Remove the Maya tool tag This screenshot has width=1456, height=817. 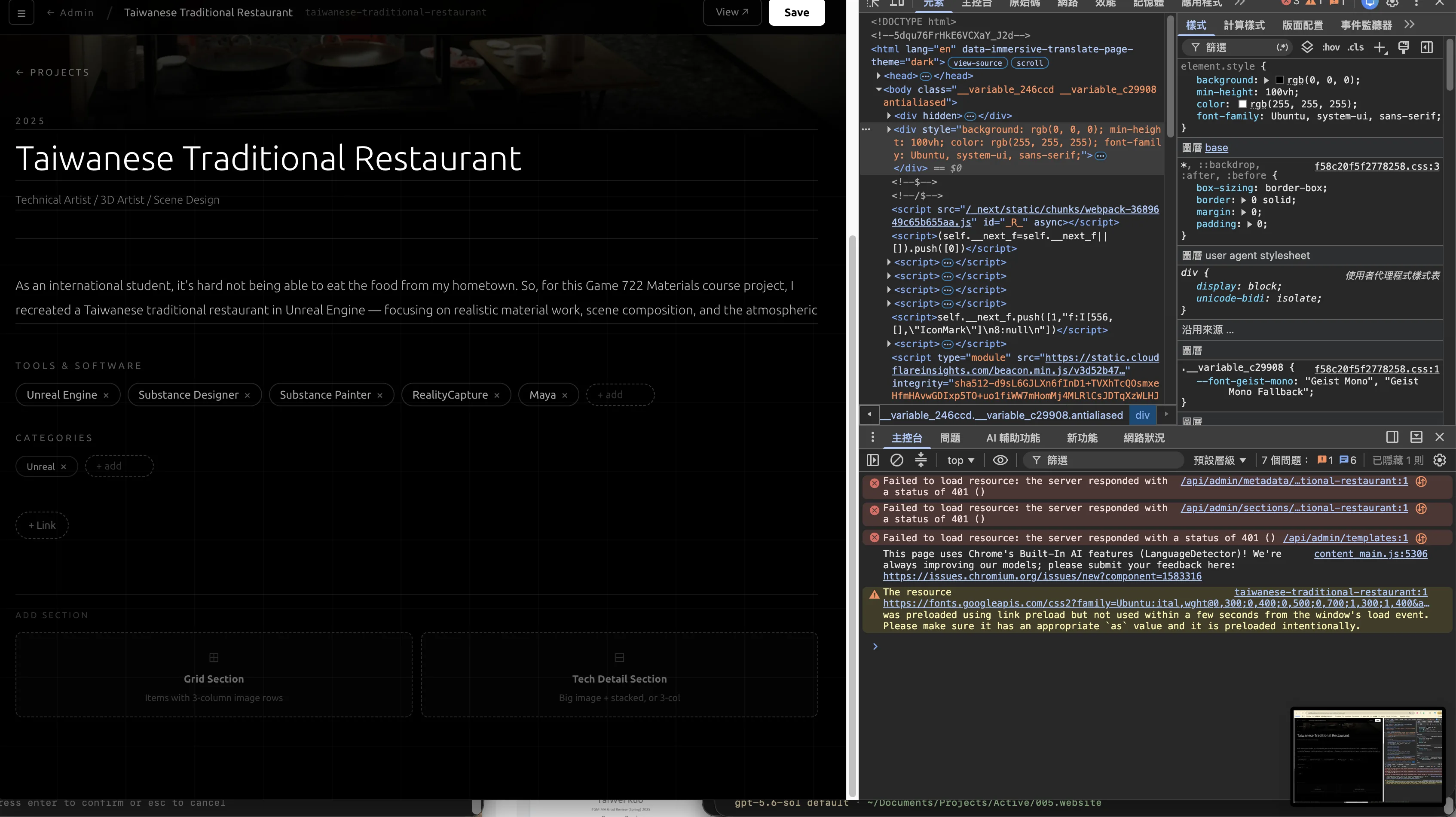click(x=565, y=396)
